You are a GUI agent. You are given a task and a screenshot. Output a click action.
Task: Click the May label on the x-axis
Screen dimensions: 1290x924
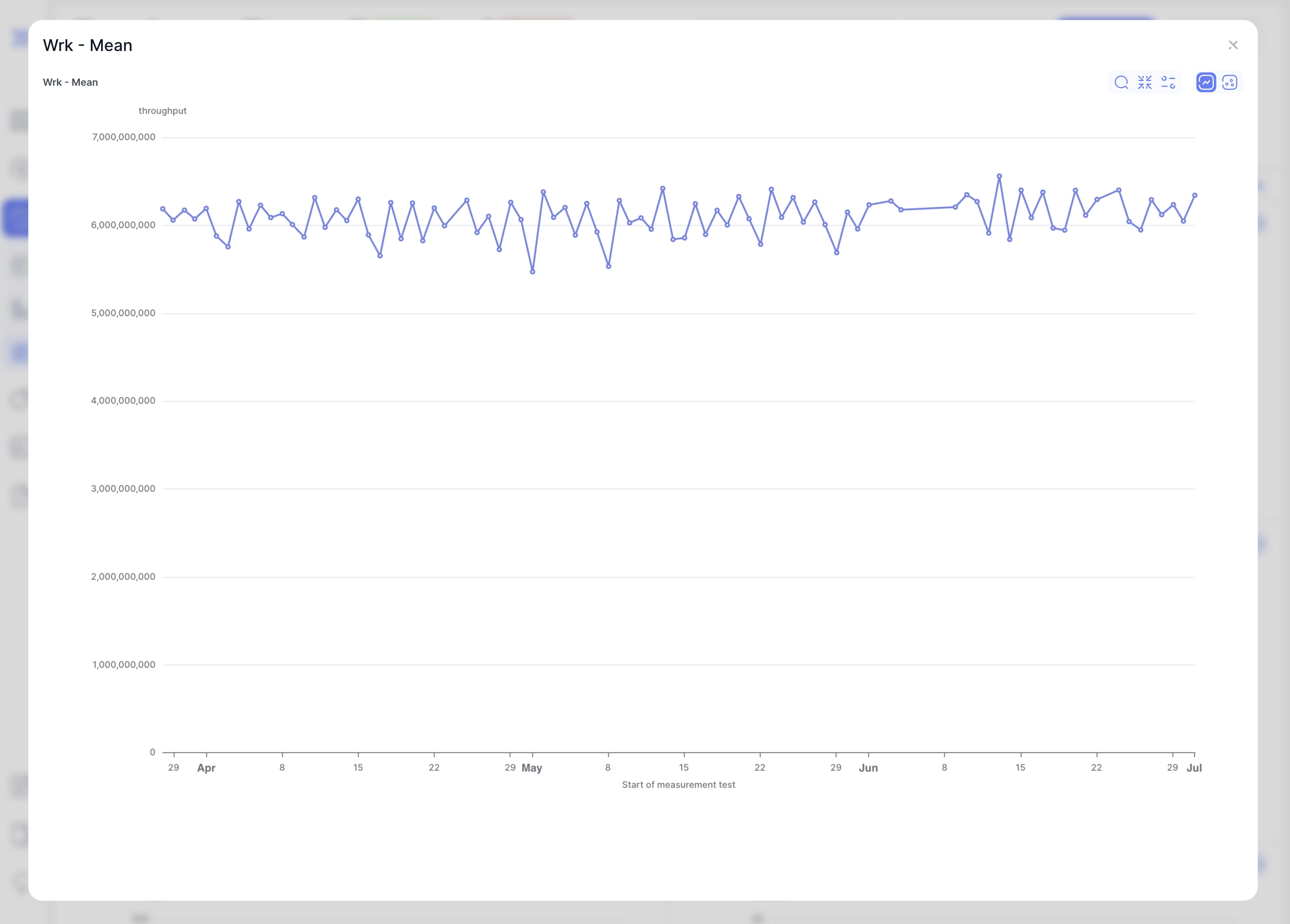pyautogui.click(x=532, y=768)
